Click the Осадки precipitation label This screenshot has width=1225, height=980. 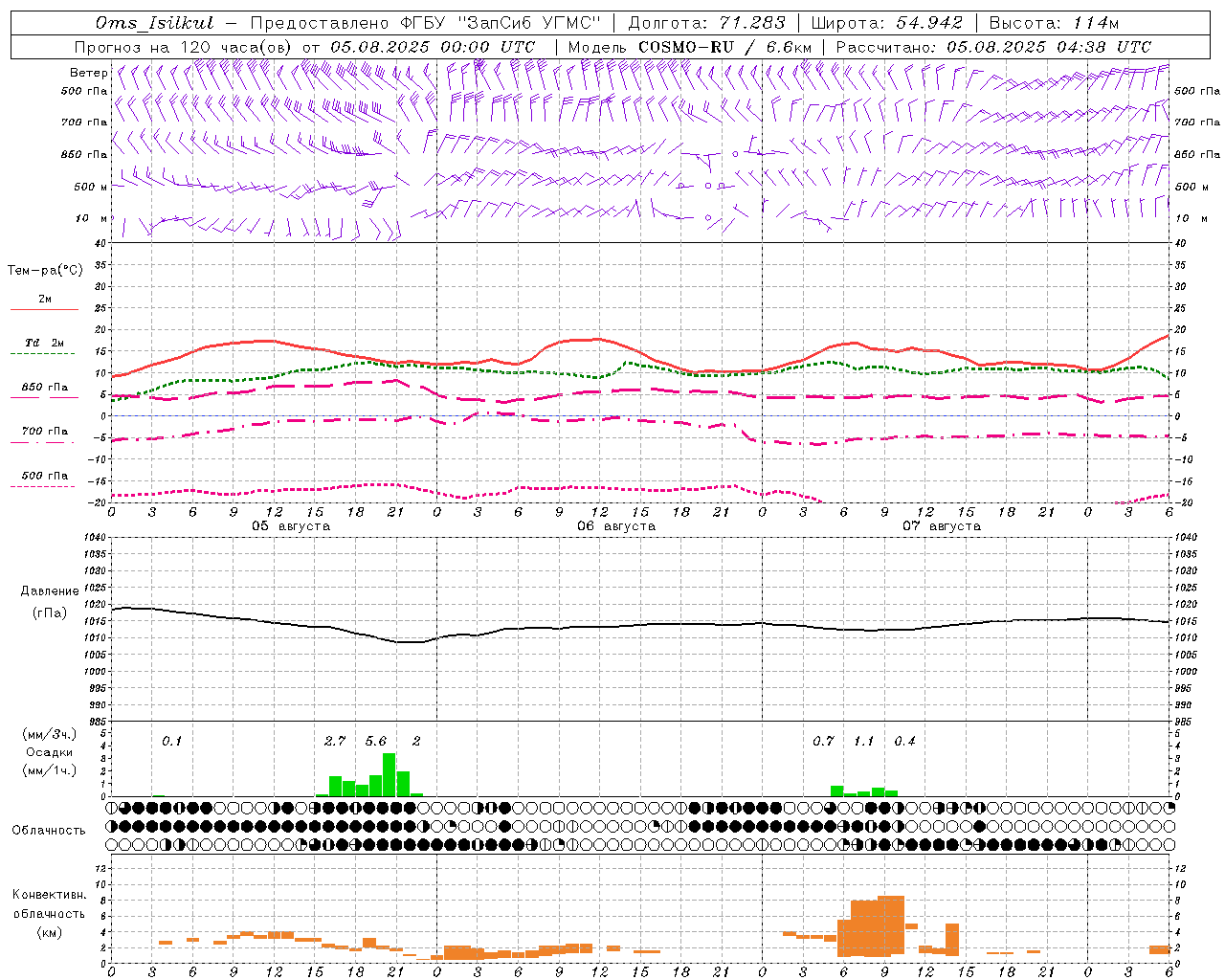pos(49,752)
